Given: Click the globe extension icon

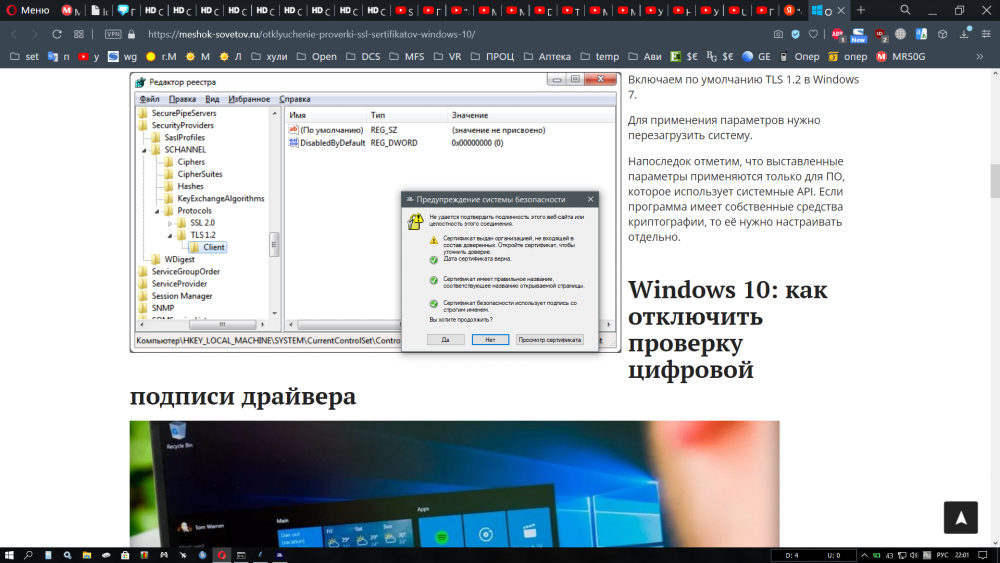Looking at the screenshot, I should point(901,34).
